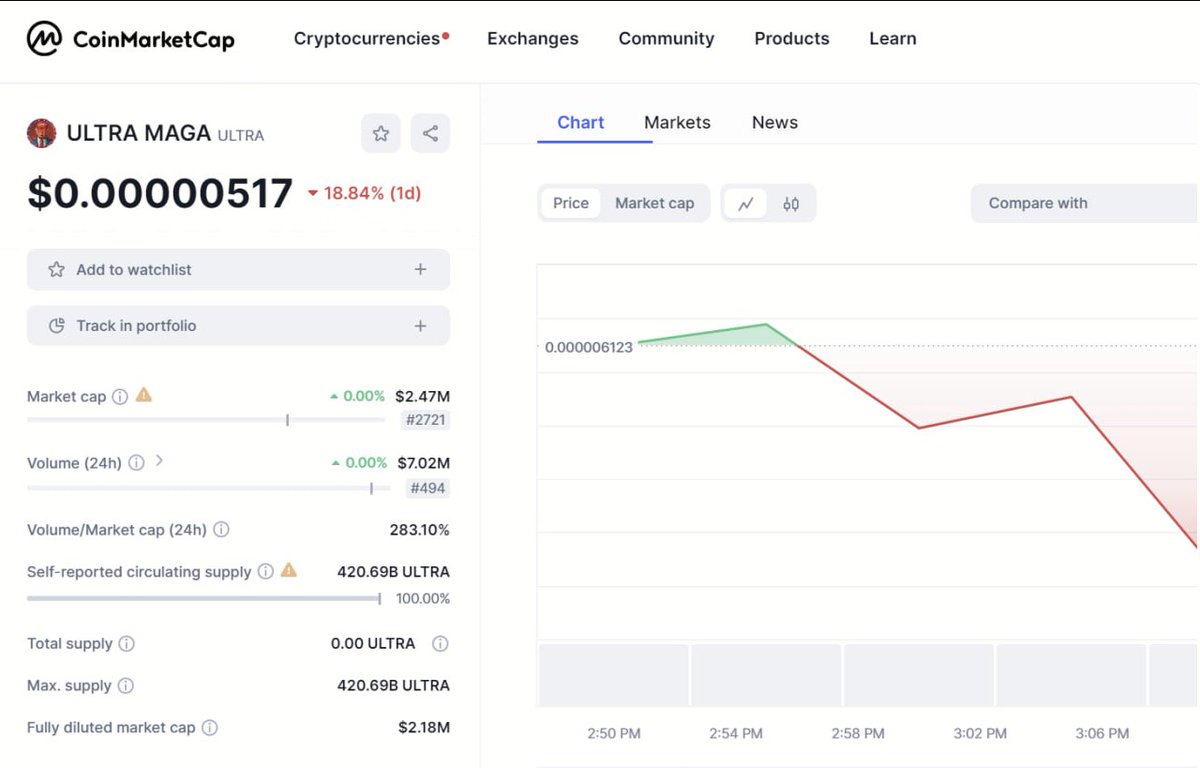Click the 3:06 PM time axis label
This screenshot has height=768, width=1200.
tap(1102, 733)
